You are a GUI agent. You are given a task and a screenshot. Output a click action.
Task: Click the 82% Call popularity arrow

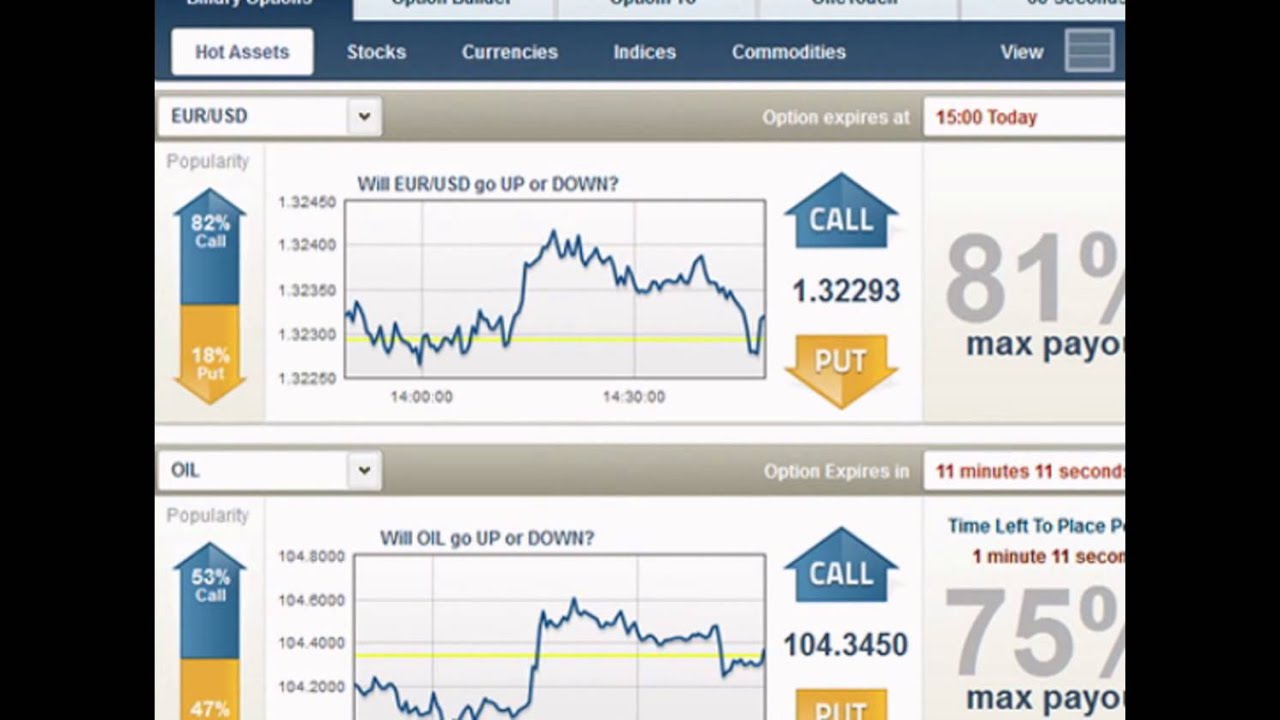click(210, 246)
